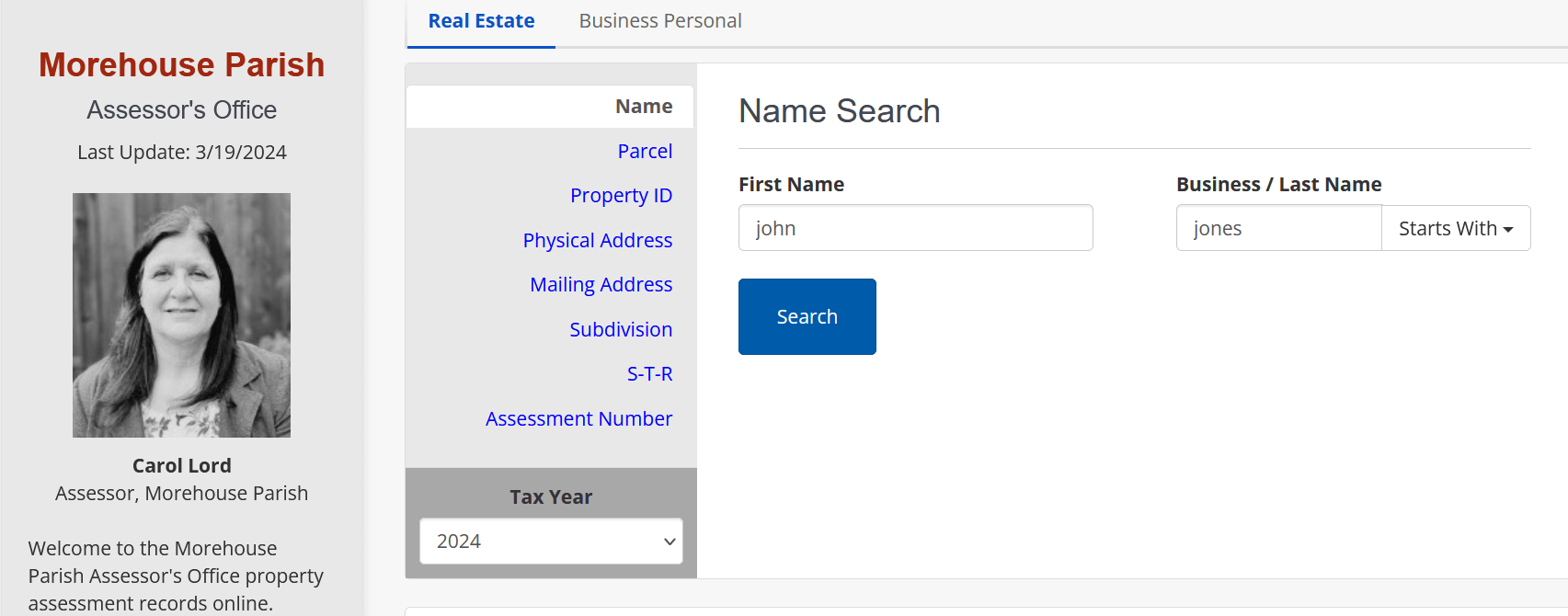This screenshot has height=616, width=1568.
Task: Click the First Name input containing john
Action: tap(915, 227)
